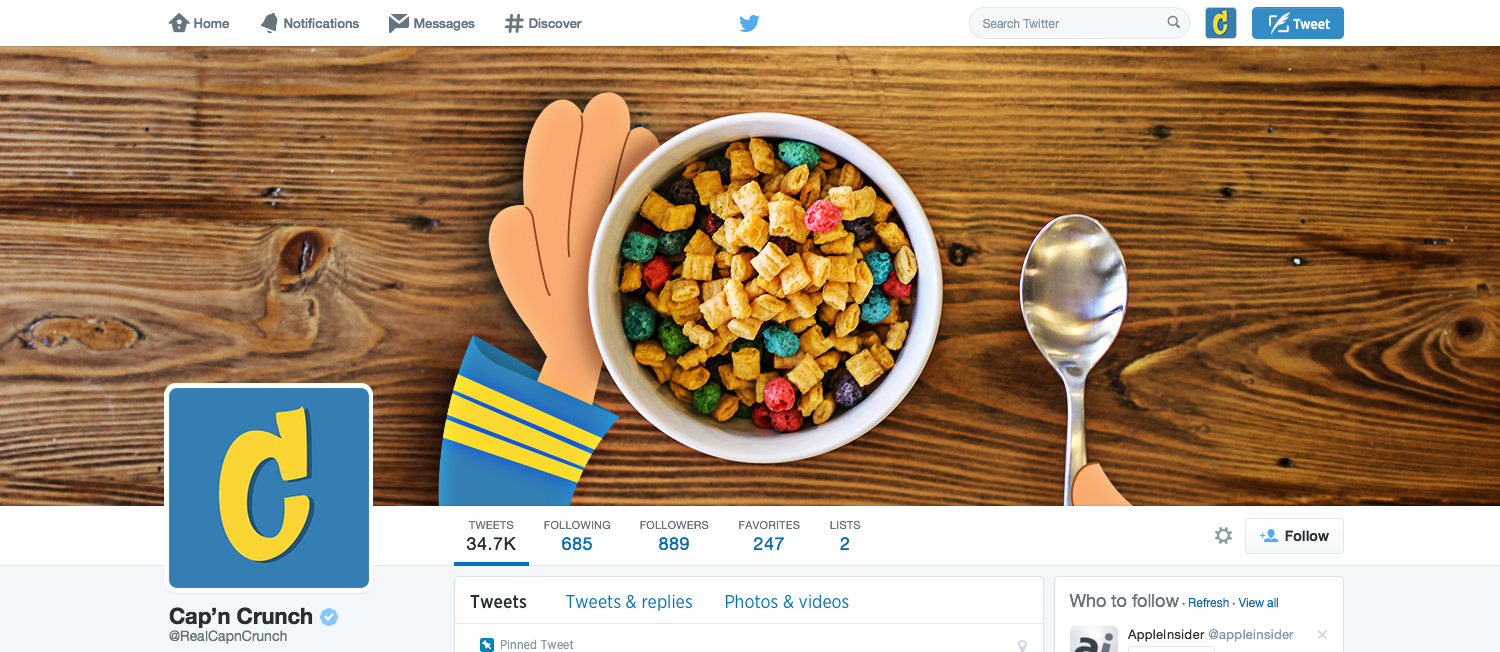1500x652 pixels.
Task: Click the search magnifier icon
Action: (x=1173, y=23)
